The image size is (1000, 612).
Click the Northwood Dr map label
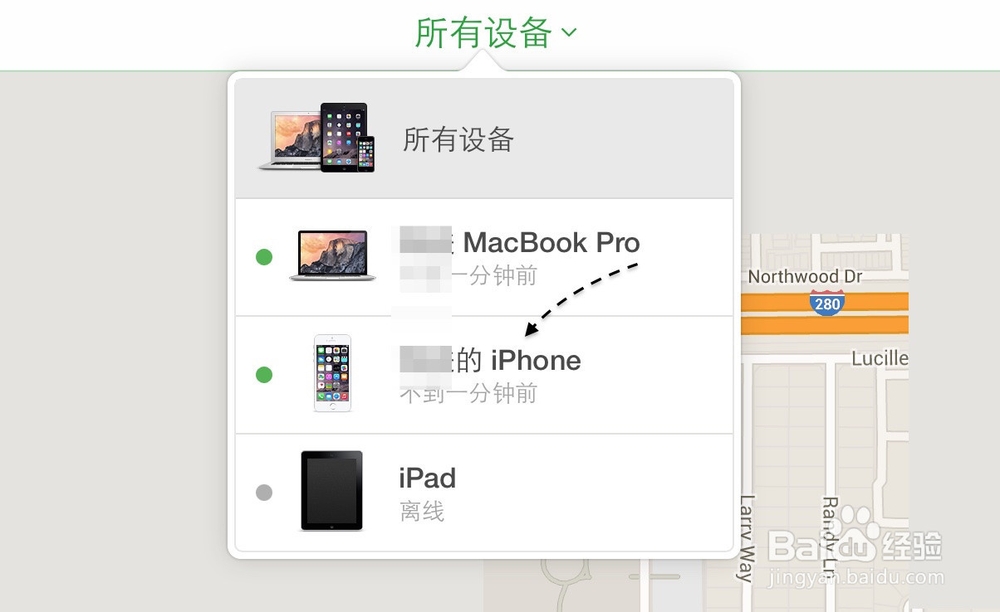(x=805, y=276)
